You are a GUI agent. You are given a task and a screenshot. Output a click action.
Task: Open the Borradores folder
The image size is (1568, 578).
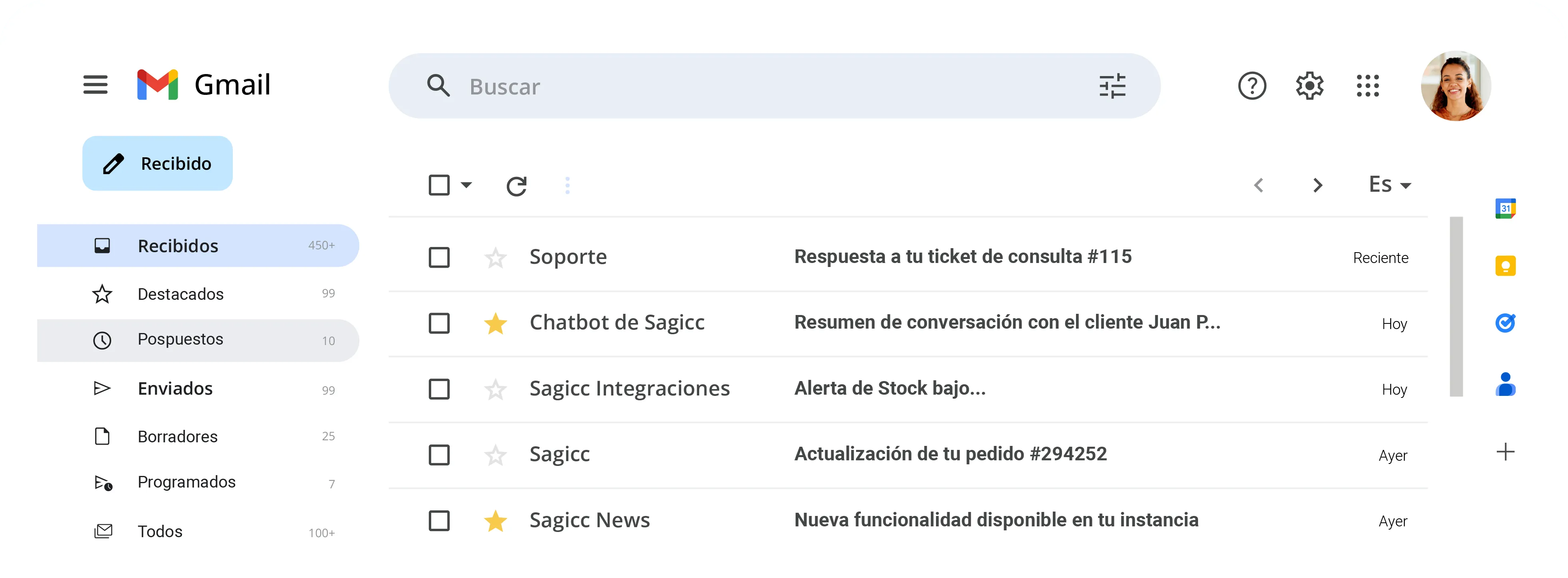pyautogui.click(x=177, y=436)
